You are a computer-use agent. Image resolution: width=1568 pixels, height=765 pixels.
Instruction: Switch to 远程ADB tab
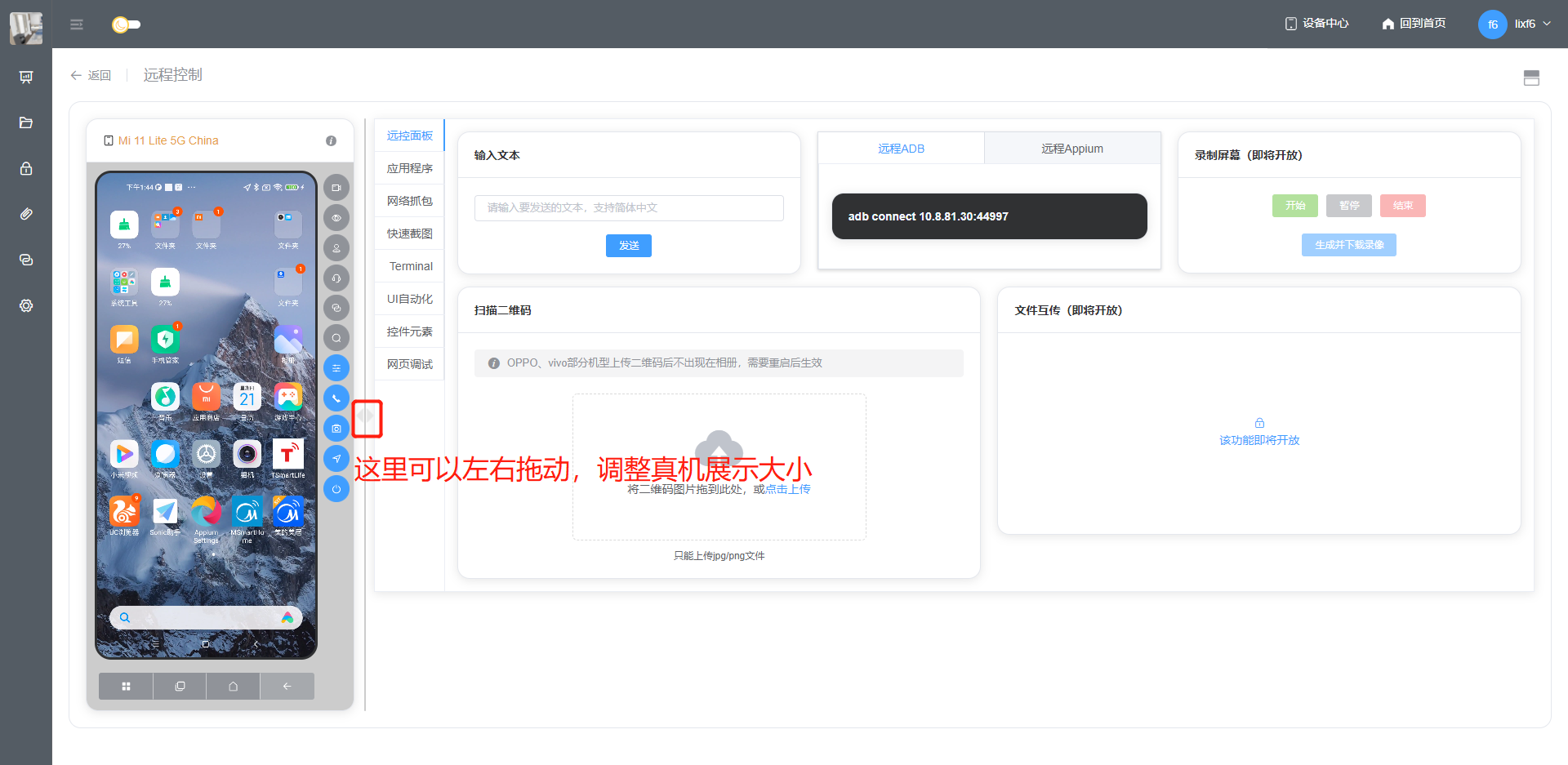pos(901,149)
